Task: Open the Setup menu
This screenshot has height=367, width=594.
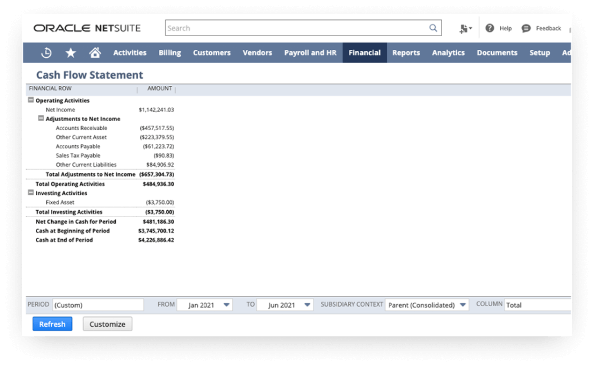Action: coord(539,53)
